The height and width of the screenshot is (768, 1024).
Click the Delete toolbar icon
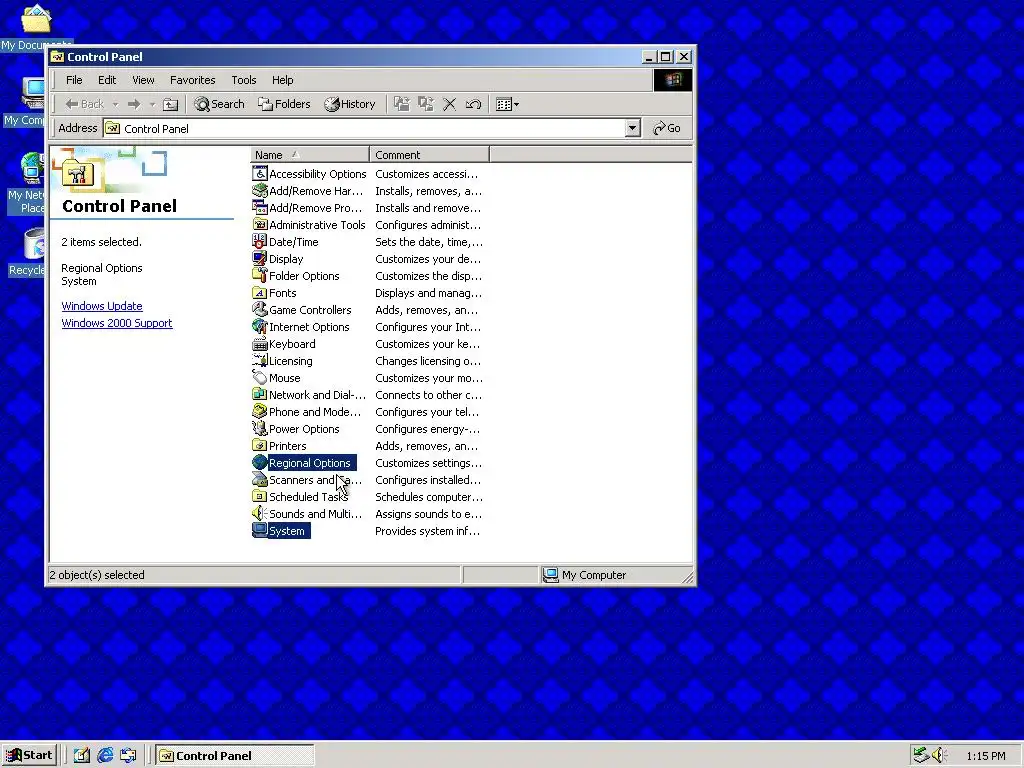pyautogui.click(x=449, y=104)
